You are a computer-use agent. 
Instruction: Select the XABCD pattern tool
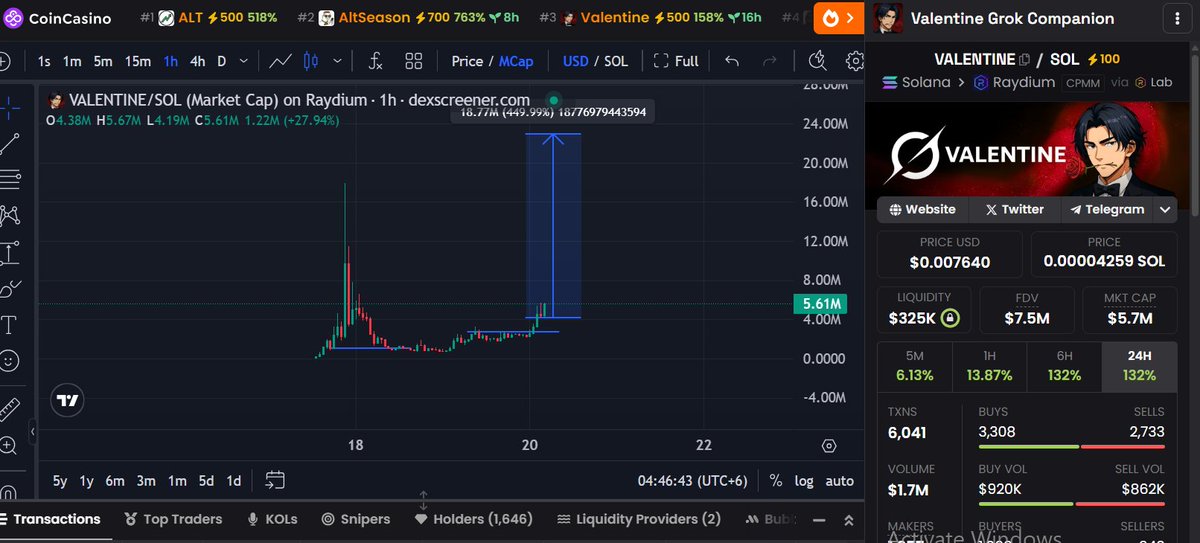click(8, 216)
